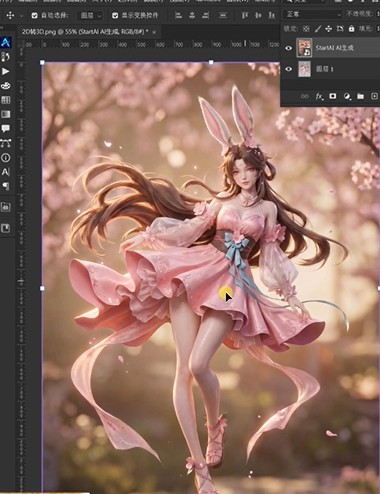Toggle prevent artboard auto-nesting lock

340,29
